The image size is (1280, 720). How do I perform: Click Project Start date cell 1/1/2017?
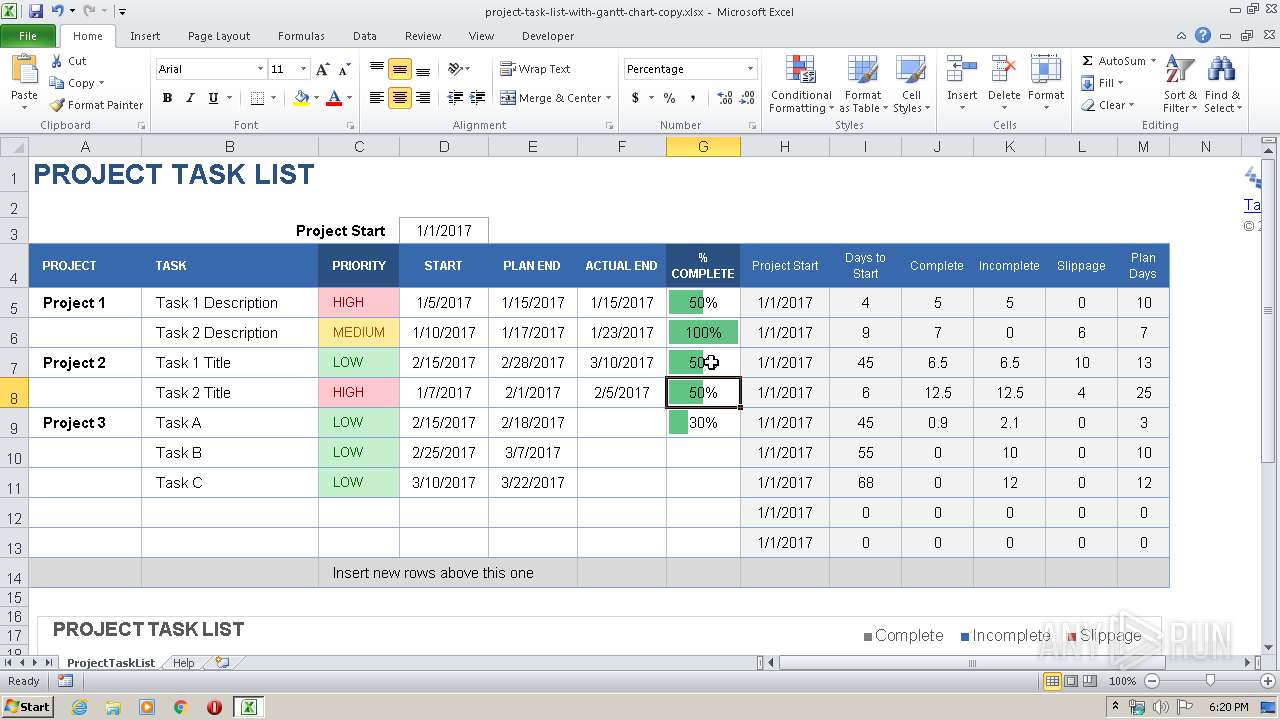point(444,231)
